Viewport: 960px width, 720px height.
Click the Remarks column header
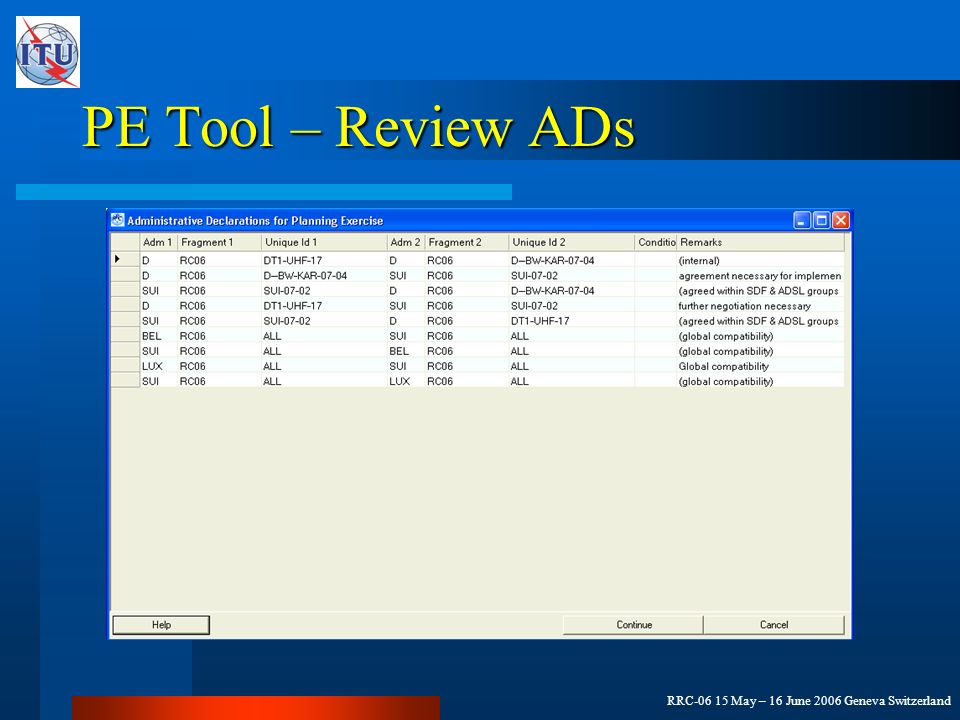pos(760,242)
